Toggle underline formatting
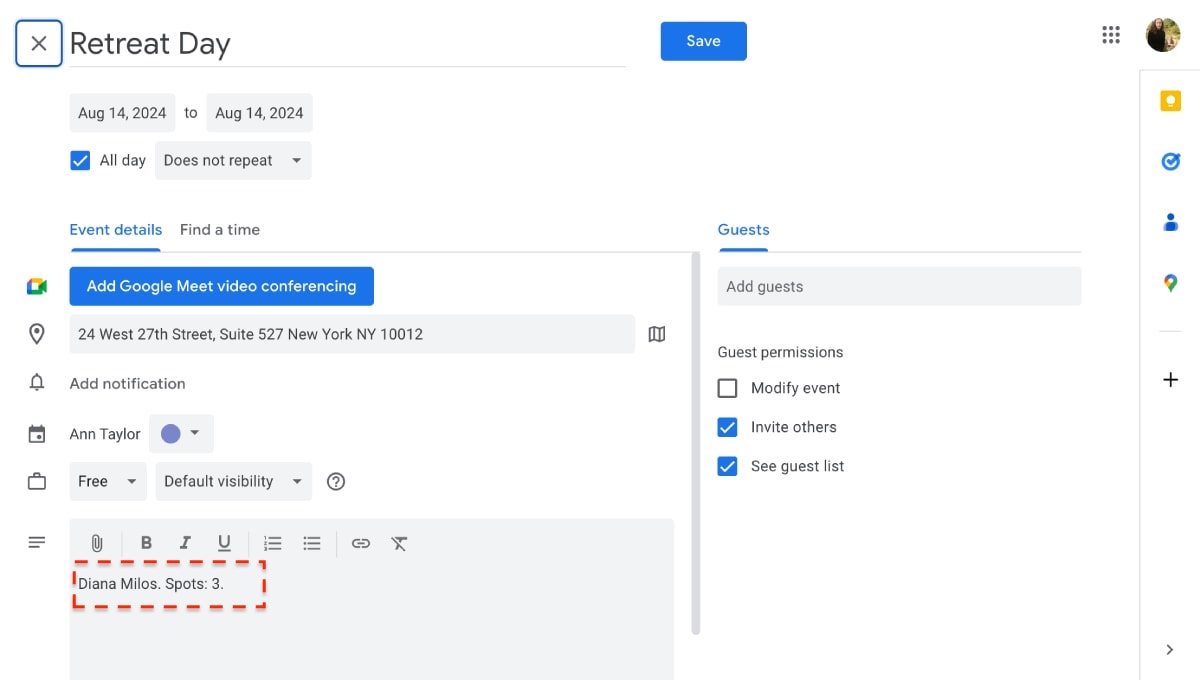 (224, 543)
